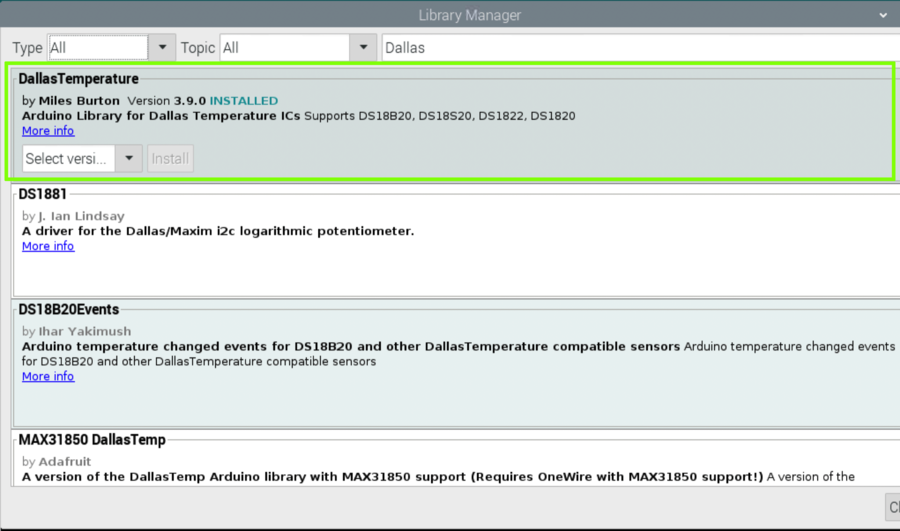
Task: Select the DallasTemperature library title
Action: (x=79, y=79)
